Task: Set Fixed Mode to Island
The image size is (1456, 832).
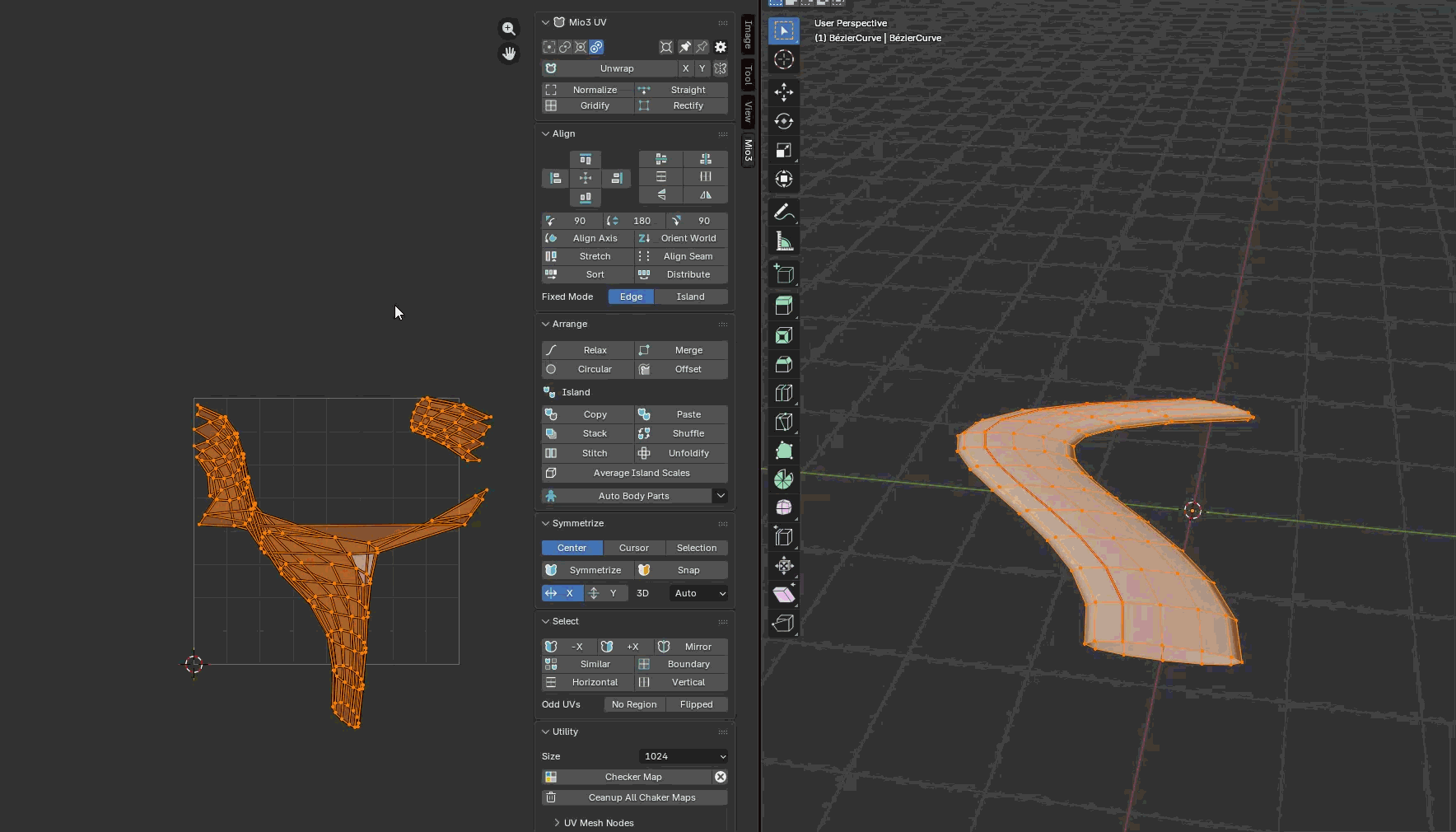Action: coord(690,297)
